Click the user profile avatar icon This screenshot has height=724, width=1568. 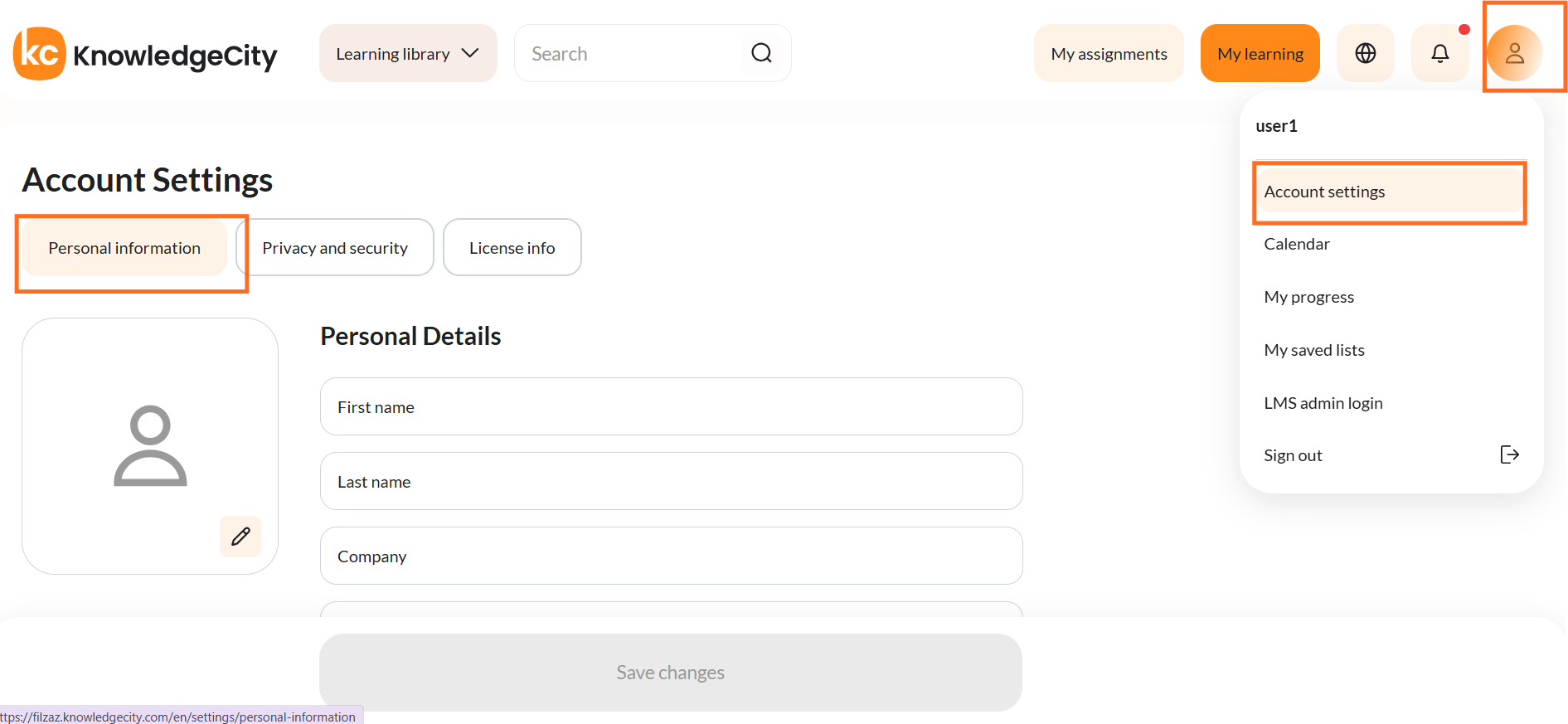click(x=1514, y=53)
